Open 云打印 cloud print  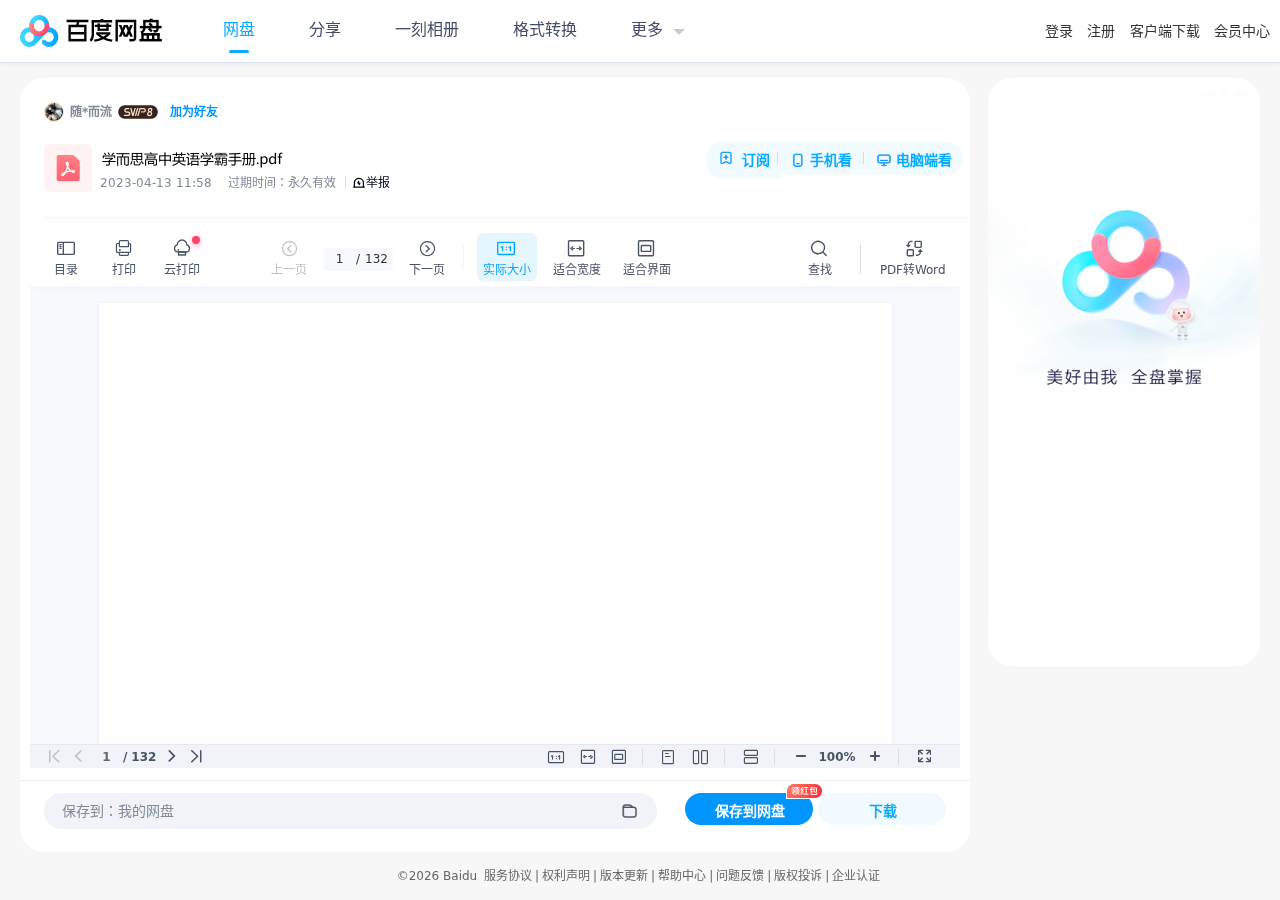[x=182, y=258]
